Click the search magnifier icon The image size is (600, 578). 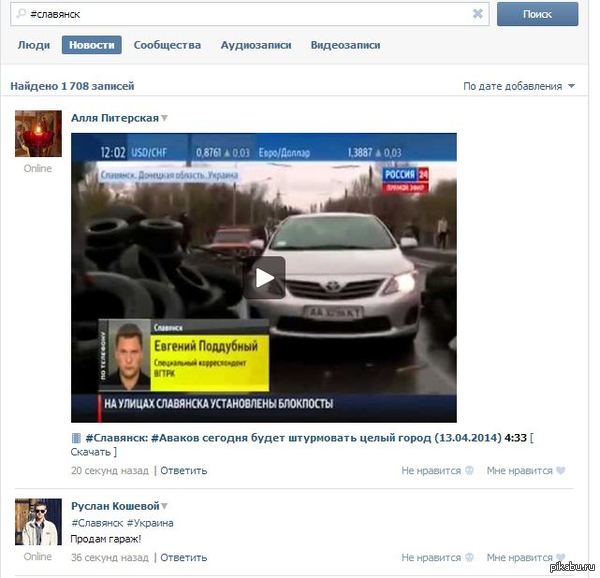click(x=21, y=14)
